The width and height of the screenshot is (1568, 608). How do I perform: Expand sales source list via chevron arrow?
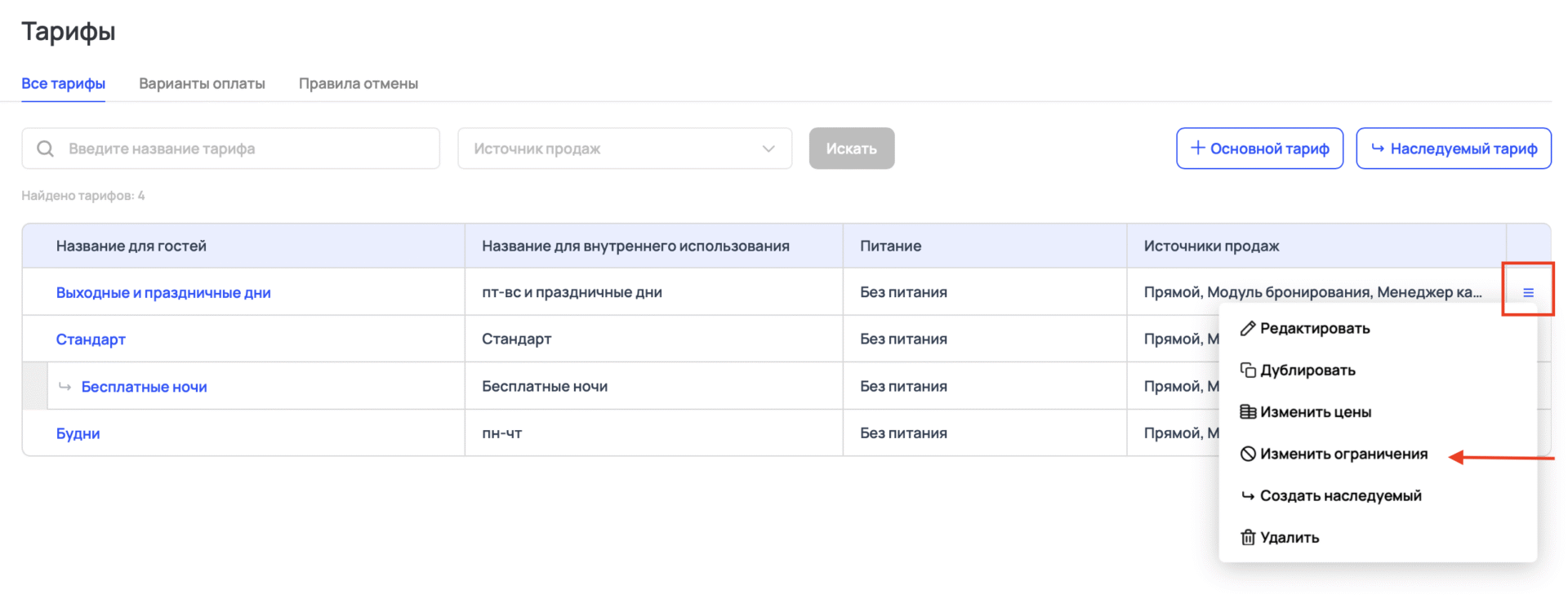pyautogui.click(x=768, y=149)
